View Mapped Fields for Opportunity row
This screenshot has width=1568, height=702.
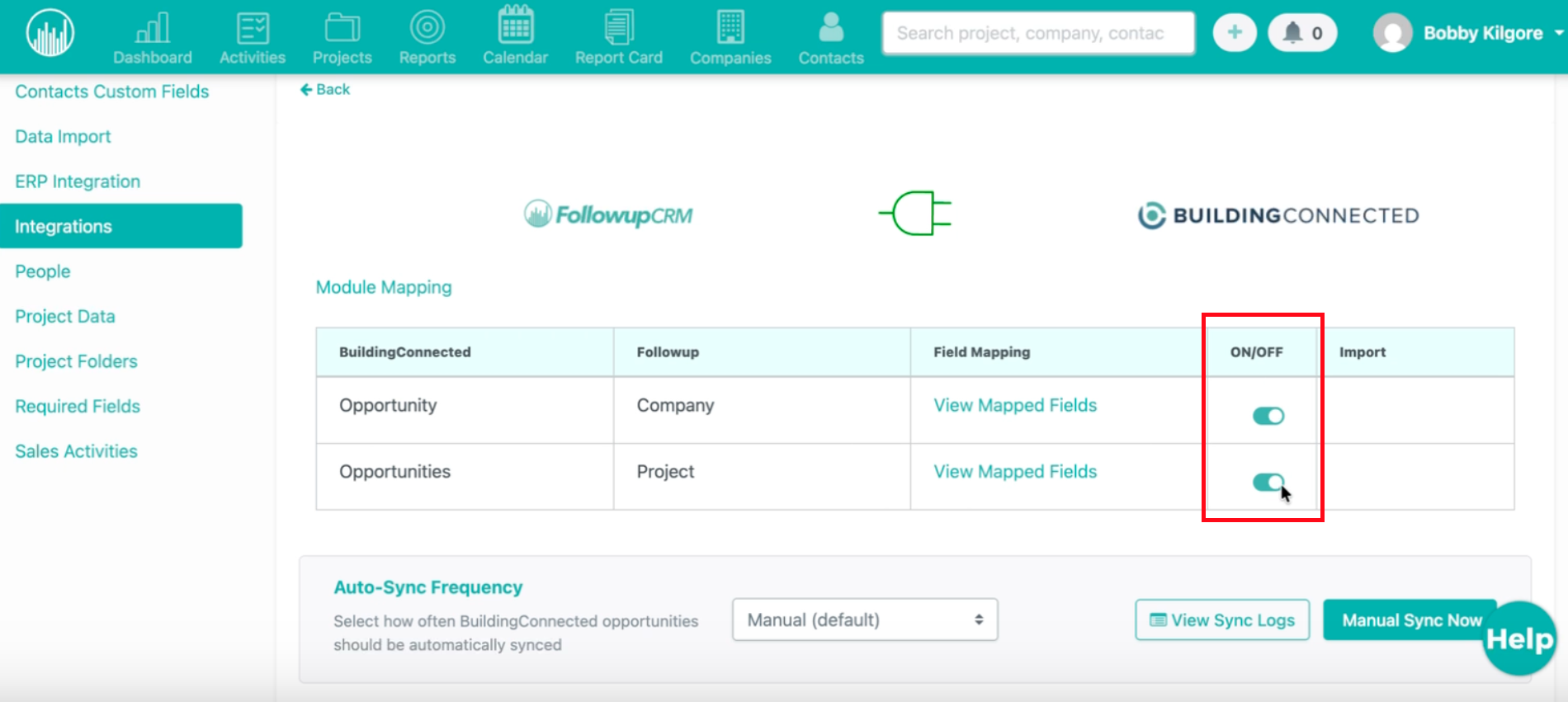1015,405
